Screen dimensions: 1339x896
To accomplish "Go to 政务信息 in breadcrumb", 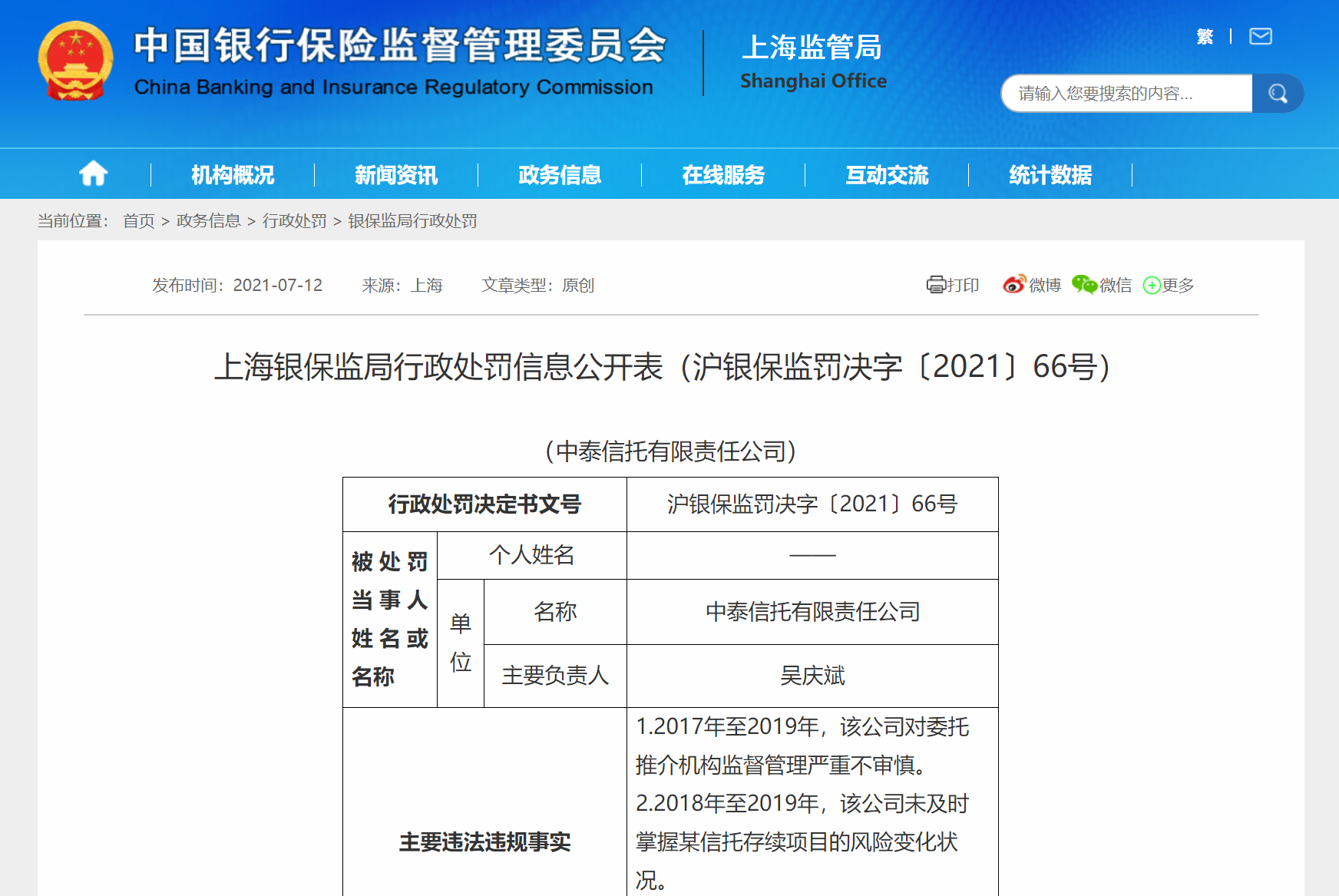I will coord(209,221).
